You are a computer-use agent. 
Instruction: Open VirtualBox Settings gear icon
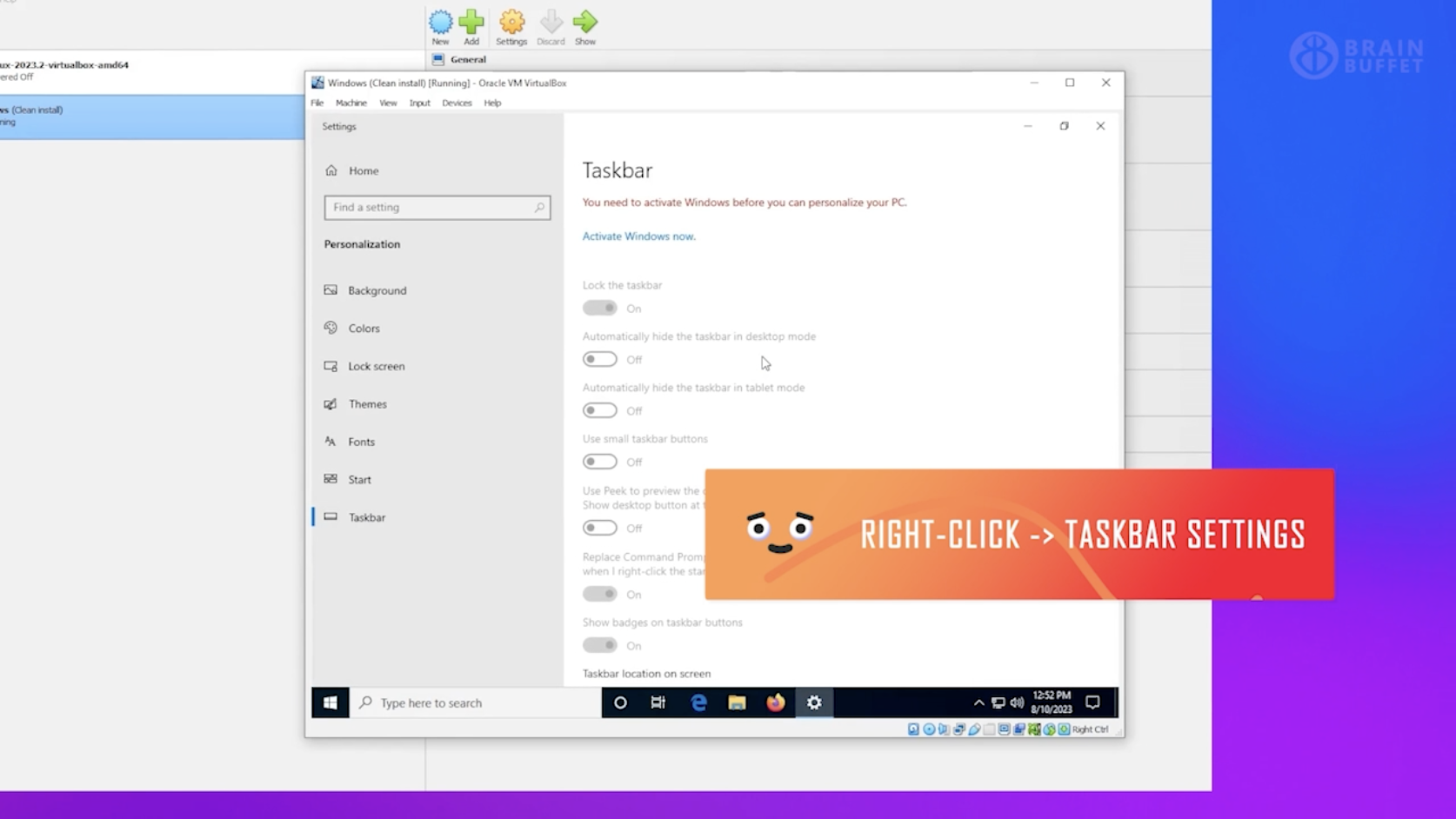coord(511,24)
